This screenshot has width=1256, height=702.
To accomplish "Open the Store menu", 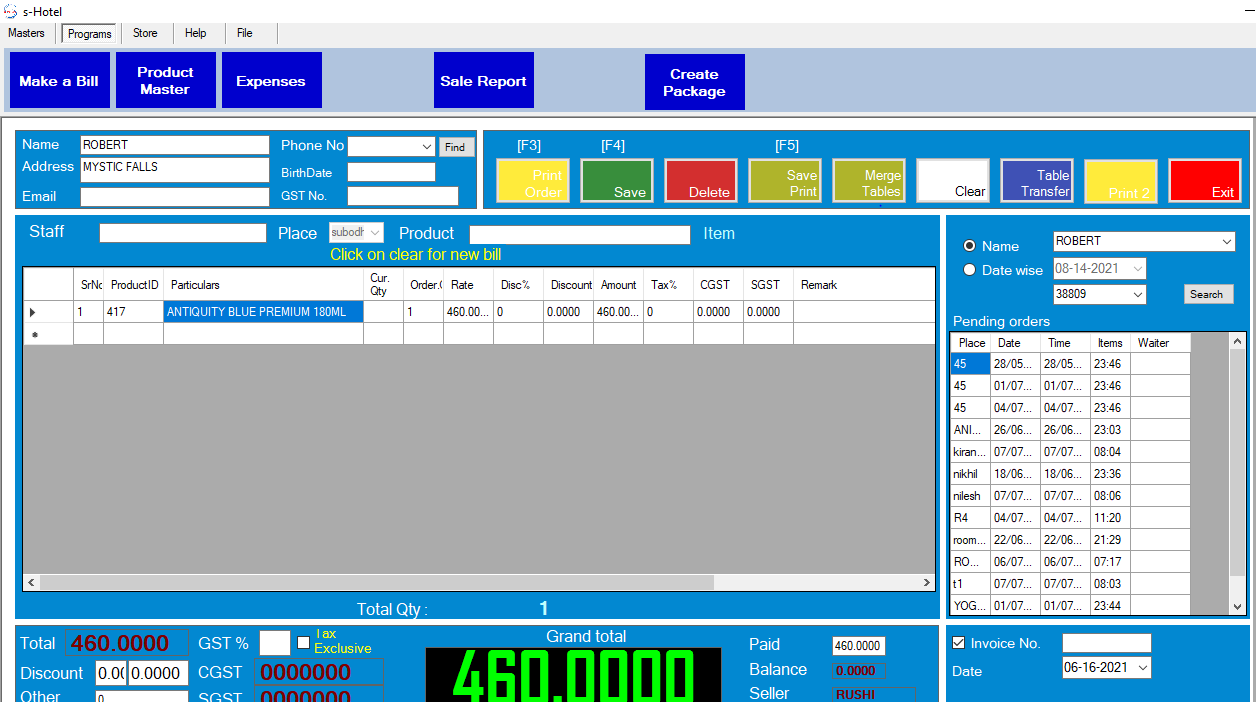I will (145, 33).
